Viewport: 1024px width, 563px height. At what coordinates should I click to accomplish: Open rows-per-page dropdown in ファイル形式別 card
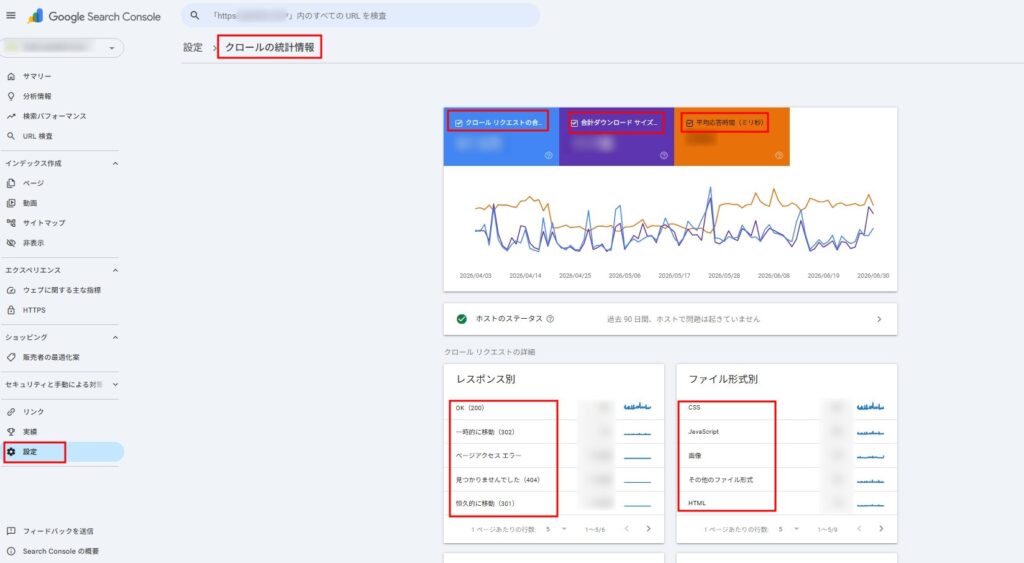tap(789, 529)
